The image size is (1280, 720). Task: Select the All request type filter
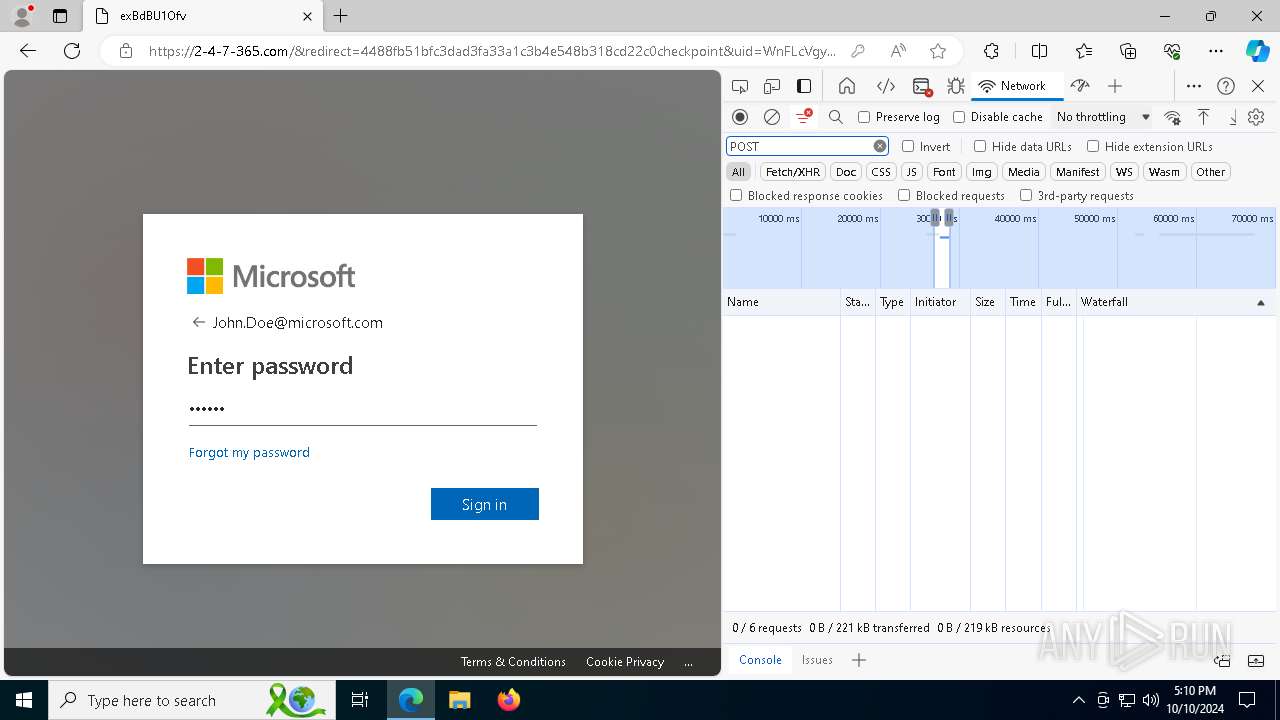click(738, 172)
